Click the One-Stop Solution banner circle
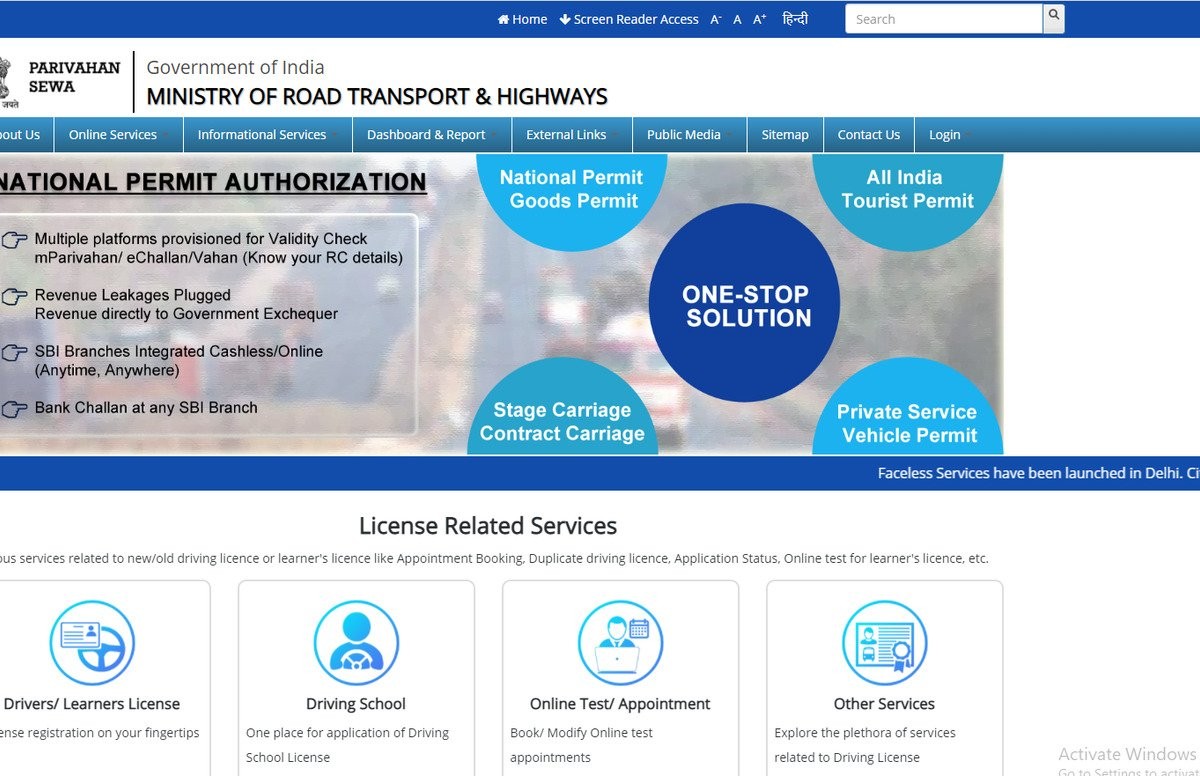Image resolution: width=1200 pixels, height=776 pixels. [x=744, y=305]
